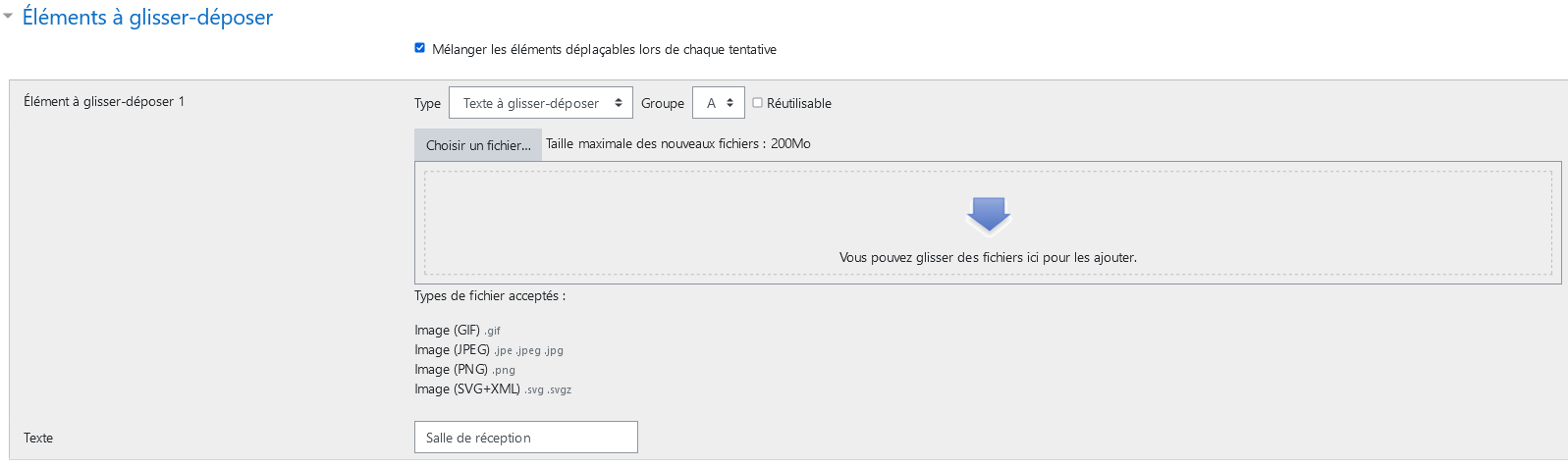
Task: Open the Type dropdown showing Texte à glisser-déposer
Action: [540, 103]
